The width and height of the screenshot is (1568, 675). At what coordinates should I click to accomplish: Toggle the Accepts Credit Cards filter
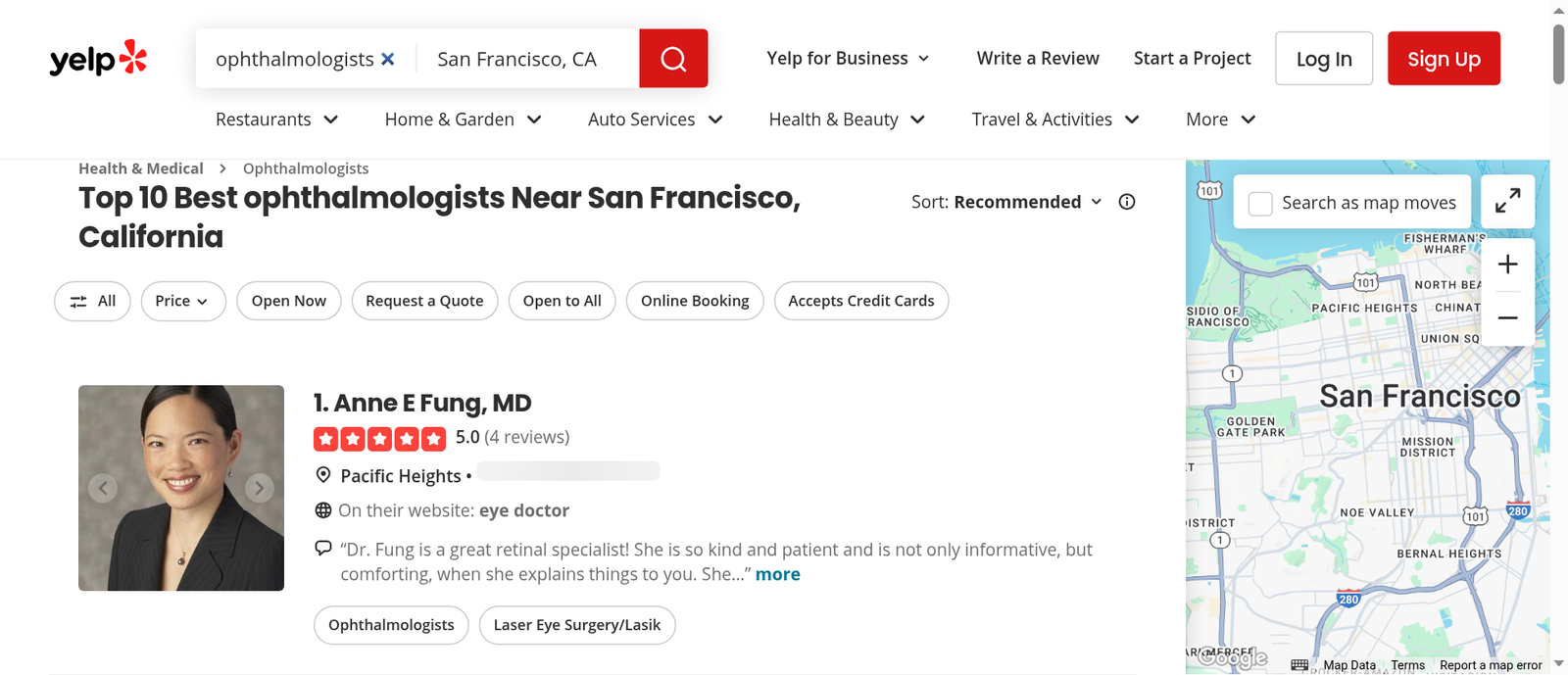pyautogui.click(x=861, y=301)
